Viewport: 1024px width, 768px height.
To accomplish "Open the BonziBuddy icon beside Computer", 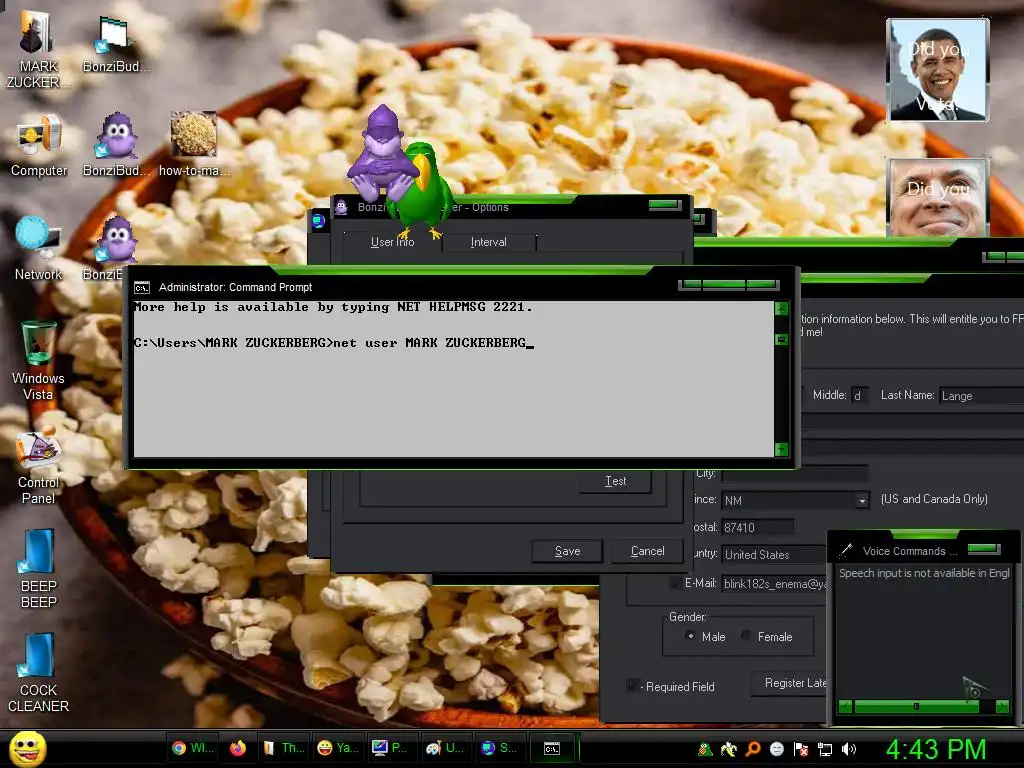I will pyautogui.click(x=116, y=145).
